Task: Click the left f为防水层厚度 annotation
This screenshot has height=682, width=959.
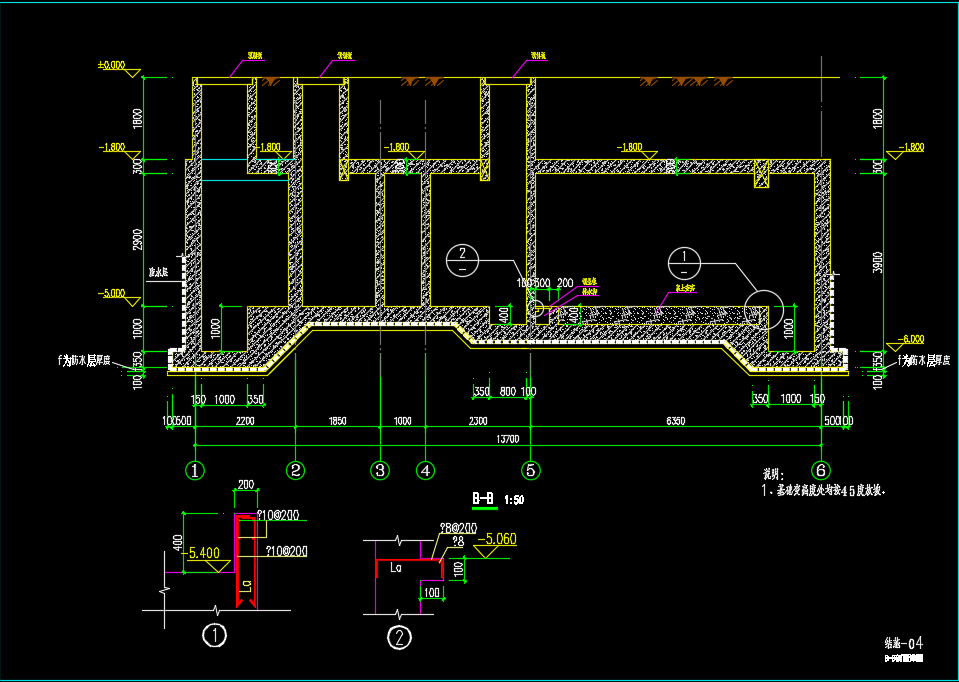Action: (86, 360)
